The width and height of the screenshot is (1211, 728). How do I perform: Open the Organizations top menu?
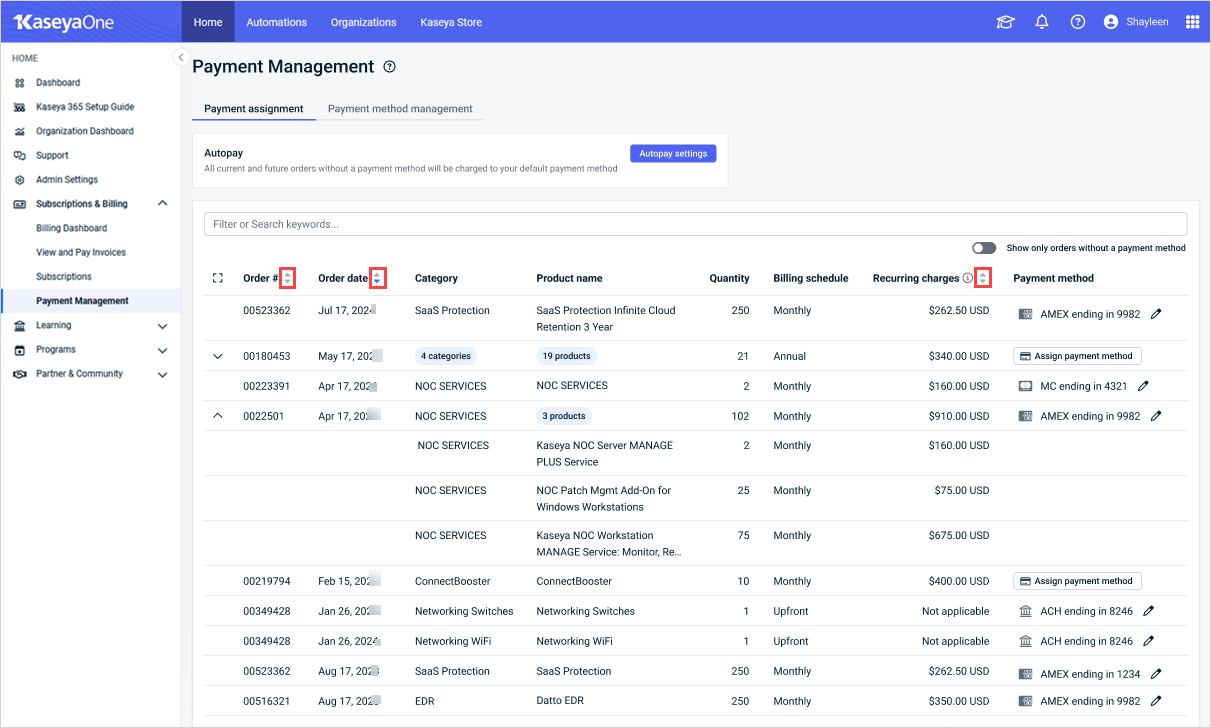pyautogui.click(x=363, y=22)
